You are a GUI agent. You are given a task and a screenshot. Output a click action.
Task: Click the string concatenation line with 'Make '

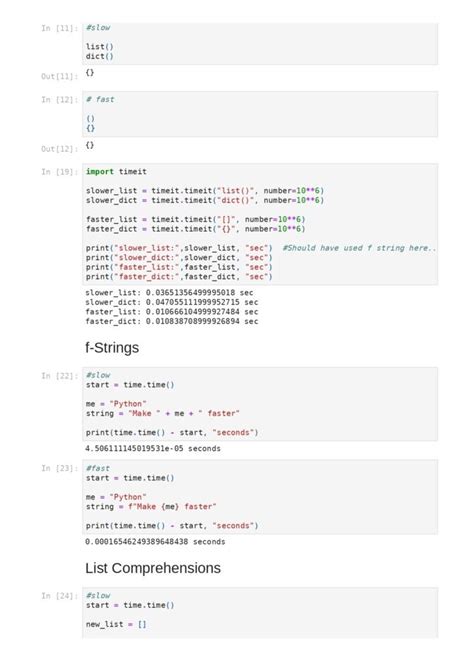162,414
